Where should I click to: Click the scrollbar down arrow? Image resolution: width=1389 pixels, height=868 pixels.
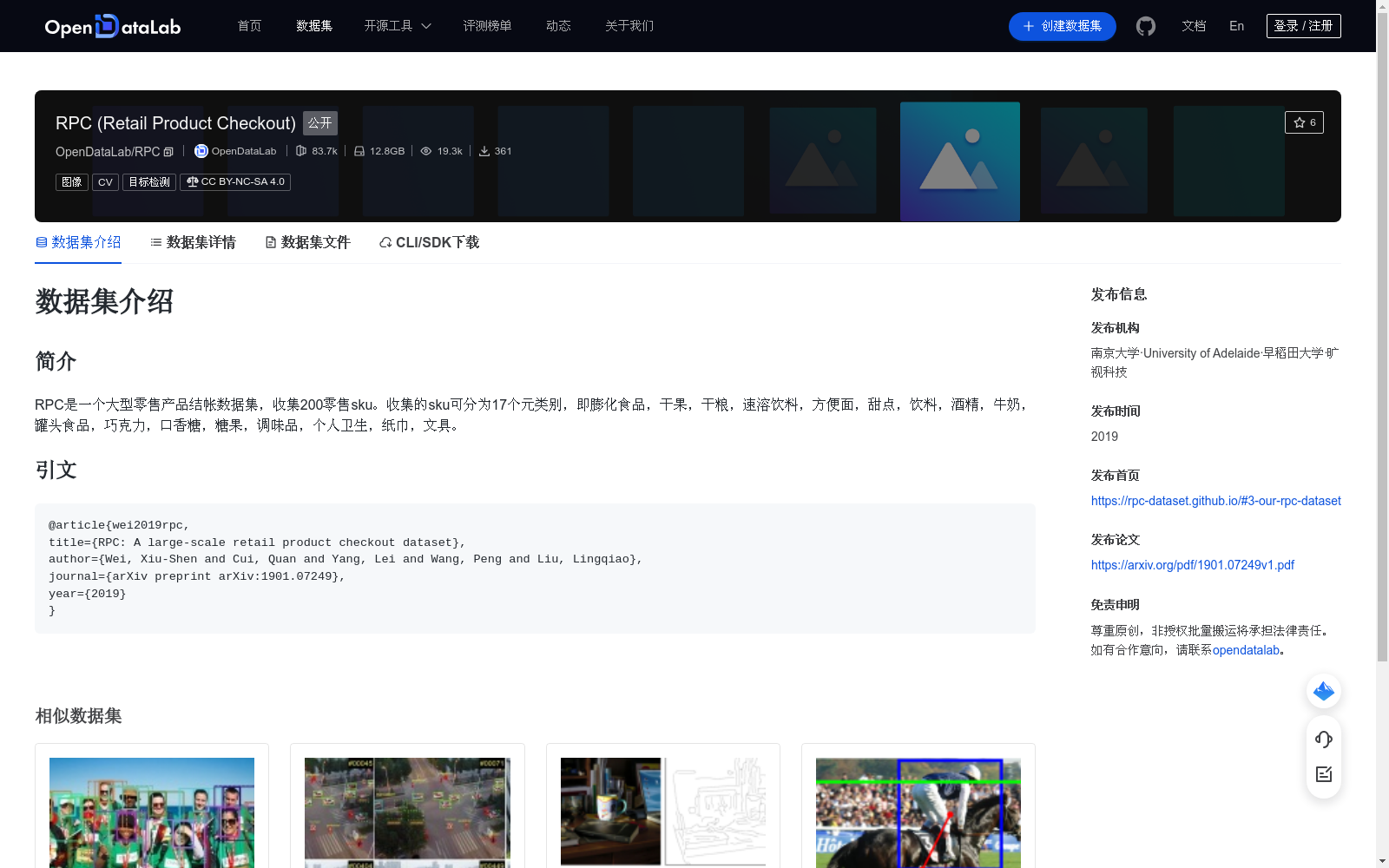pos(1382,861)
